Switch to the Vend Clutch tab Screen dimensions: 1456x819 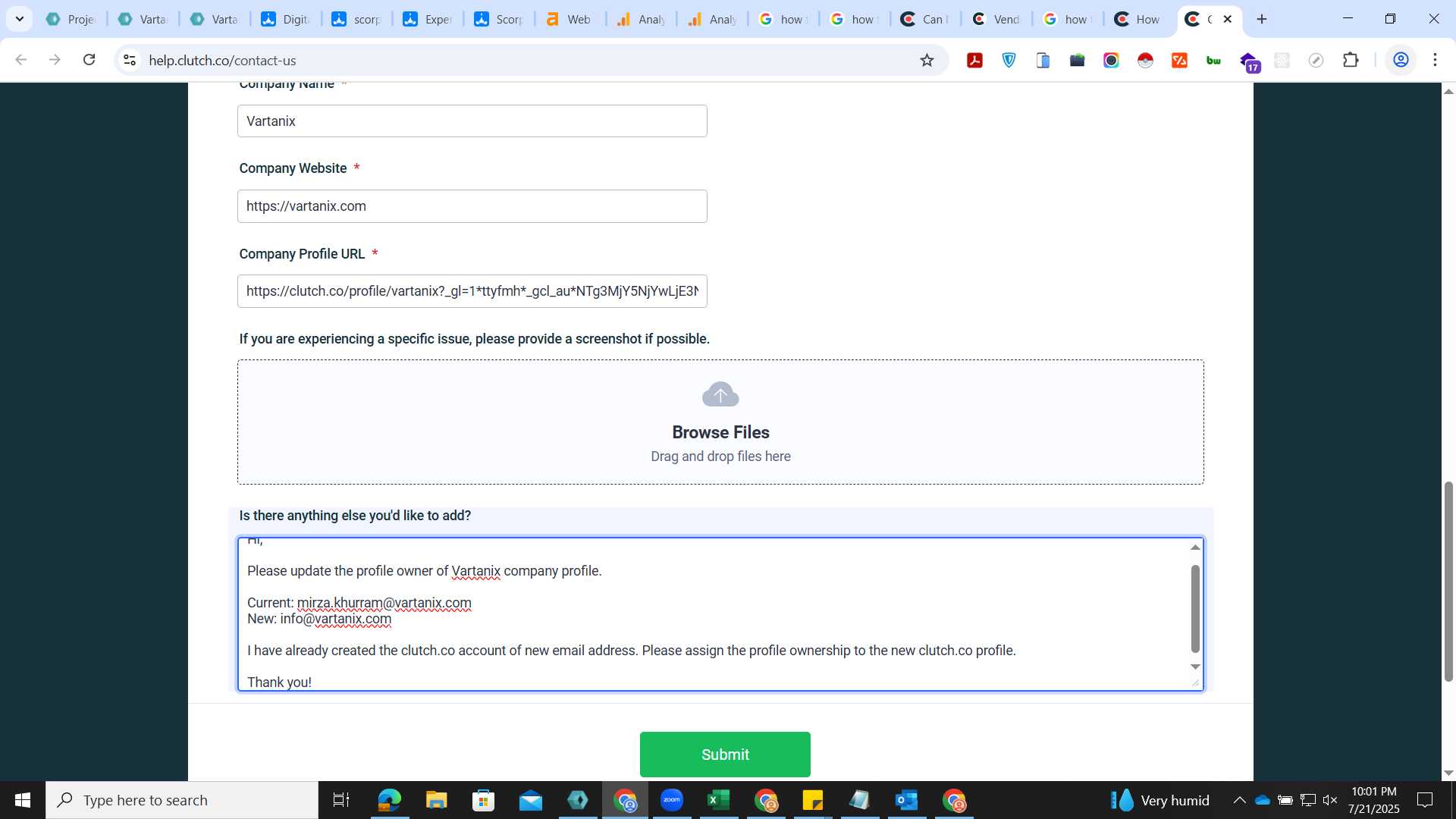coord(996,19)
